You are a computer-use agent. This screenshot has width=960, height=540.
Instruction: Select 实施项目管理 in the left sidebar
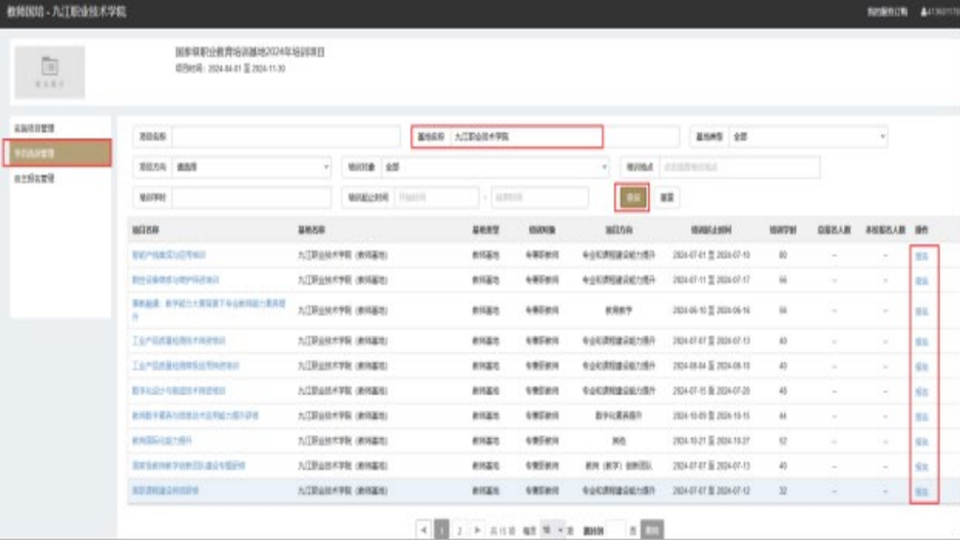tap(35, 128)
